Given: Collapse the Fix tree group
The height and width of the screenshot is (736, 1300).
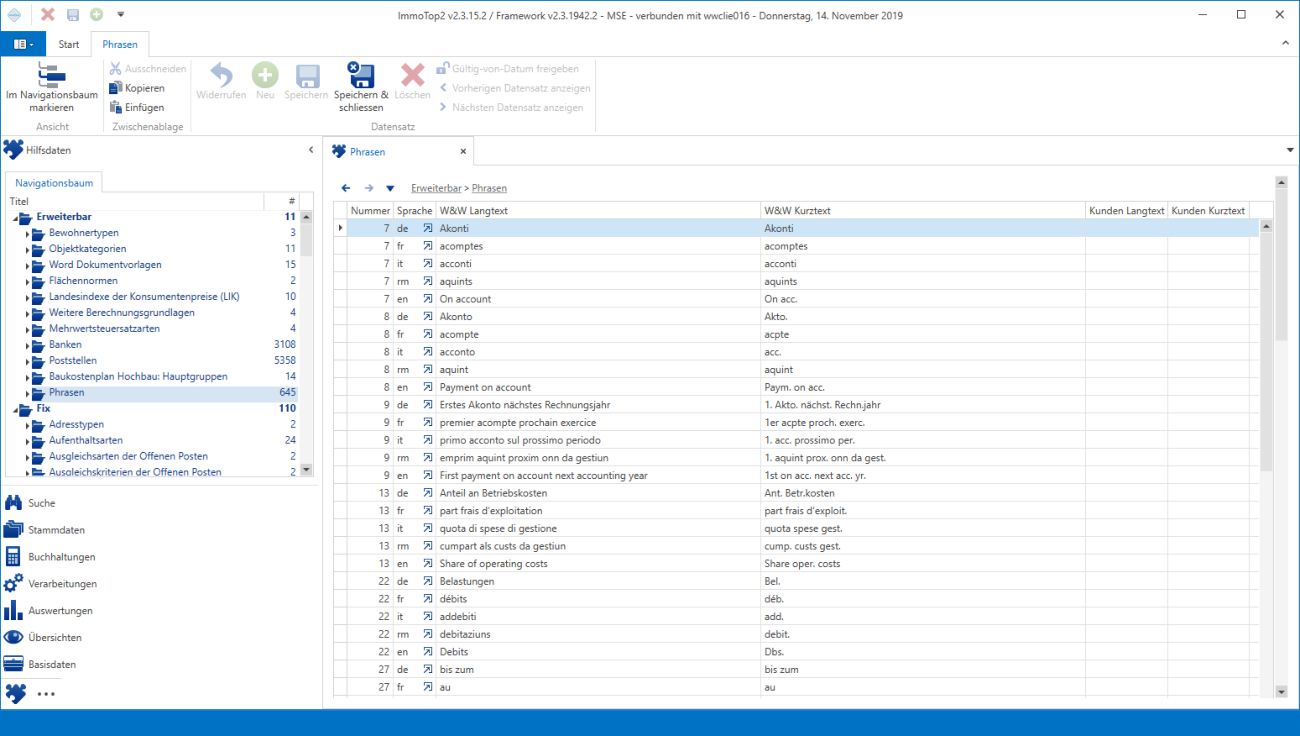Looking at the screenshot, I should [15, 409].
